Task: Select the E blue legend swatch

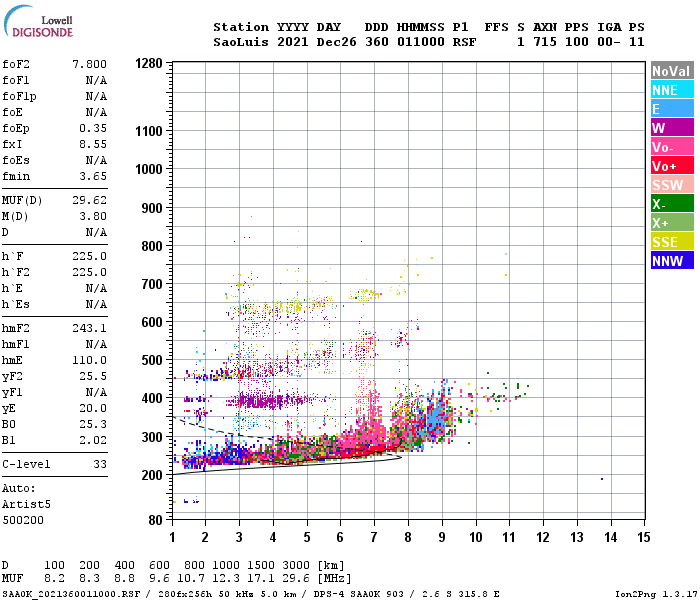Action: point(672,109)
